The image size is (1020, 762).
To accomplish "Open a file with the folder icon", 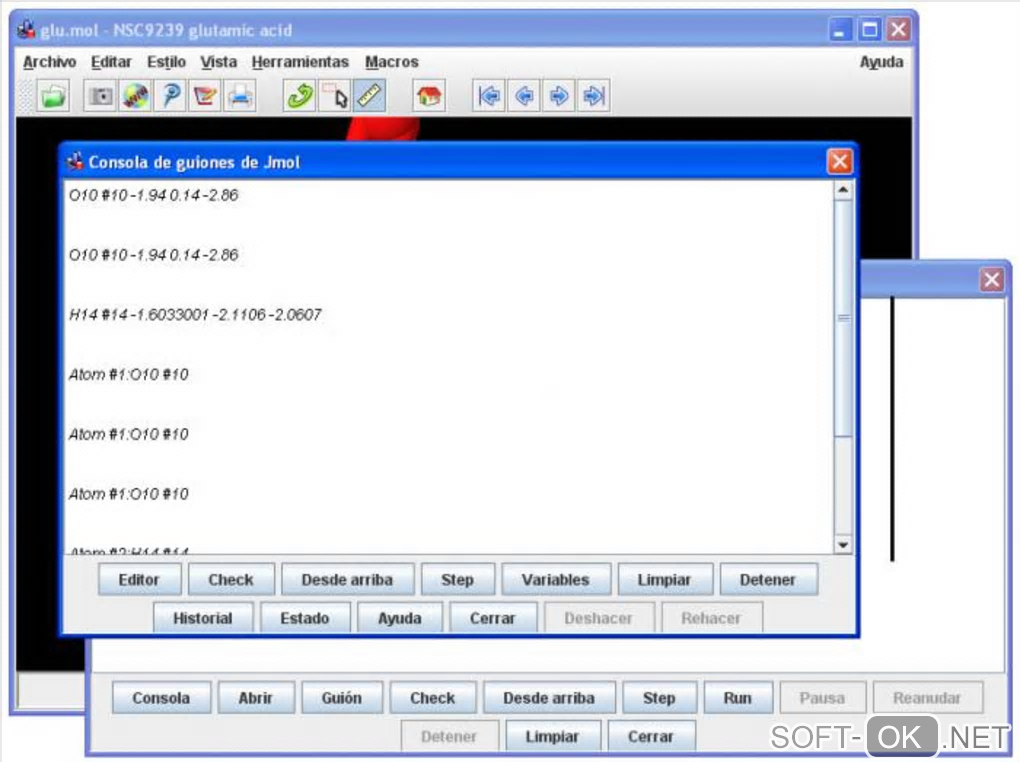I will tap(53, 96).
